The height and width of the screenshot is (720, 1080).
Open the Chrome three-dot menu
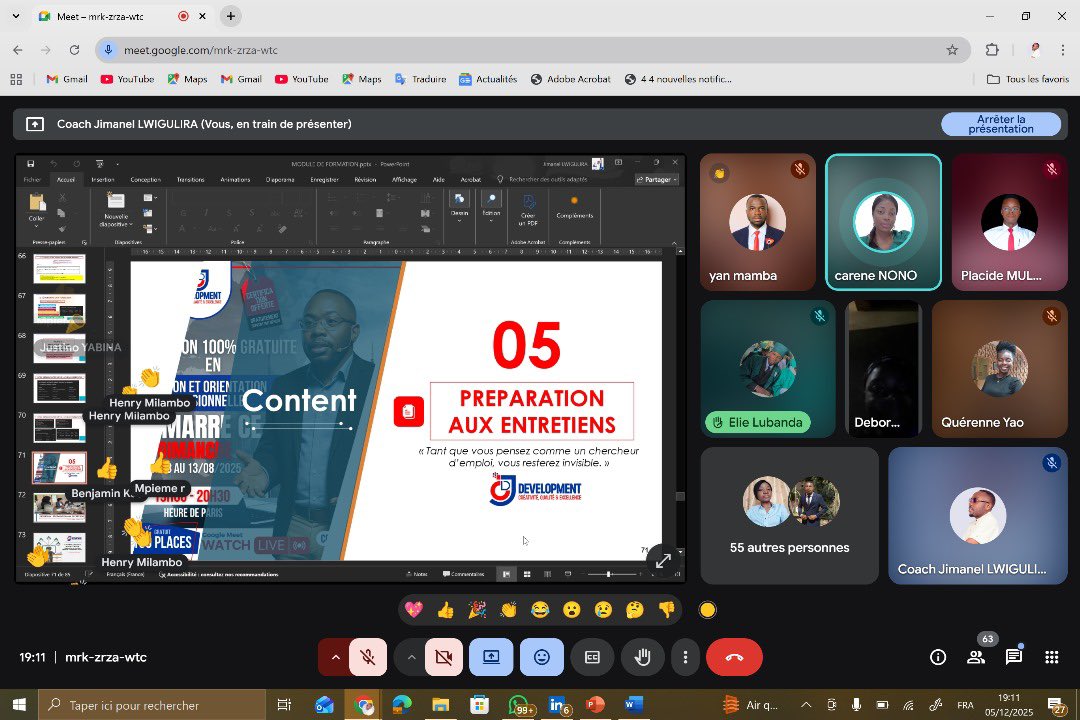[1063, 50]
